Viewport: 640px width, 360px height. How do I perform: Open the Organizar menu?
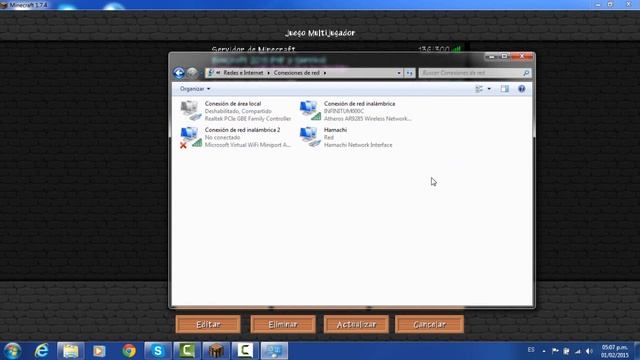(x=195, y=89)
